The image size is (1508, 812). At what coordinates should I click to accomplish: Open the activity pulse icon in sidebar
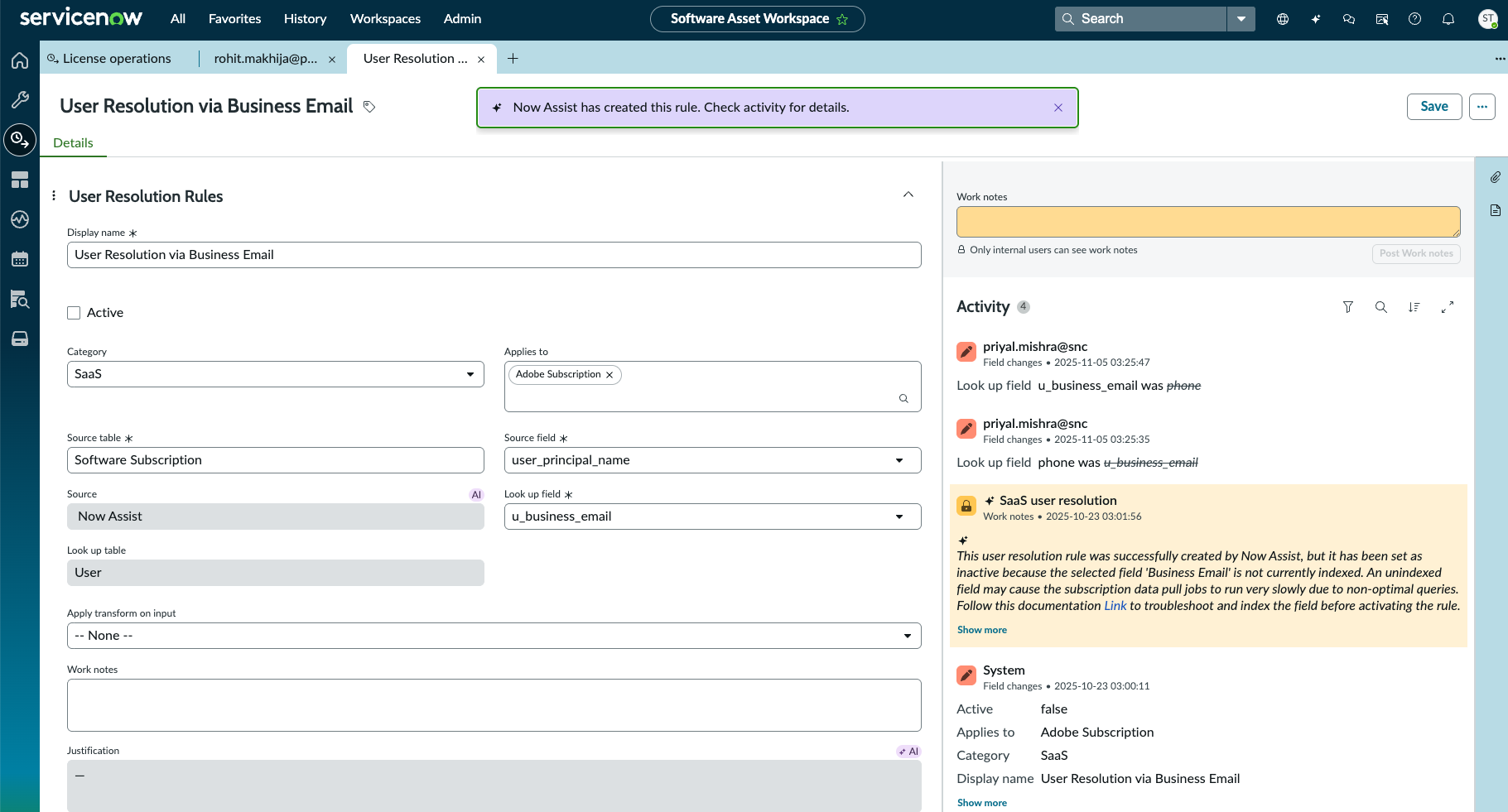click(20, 219)
